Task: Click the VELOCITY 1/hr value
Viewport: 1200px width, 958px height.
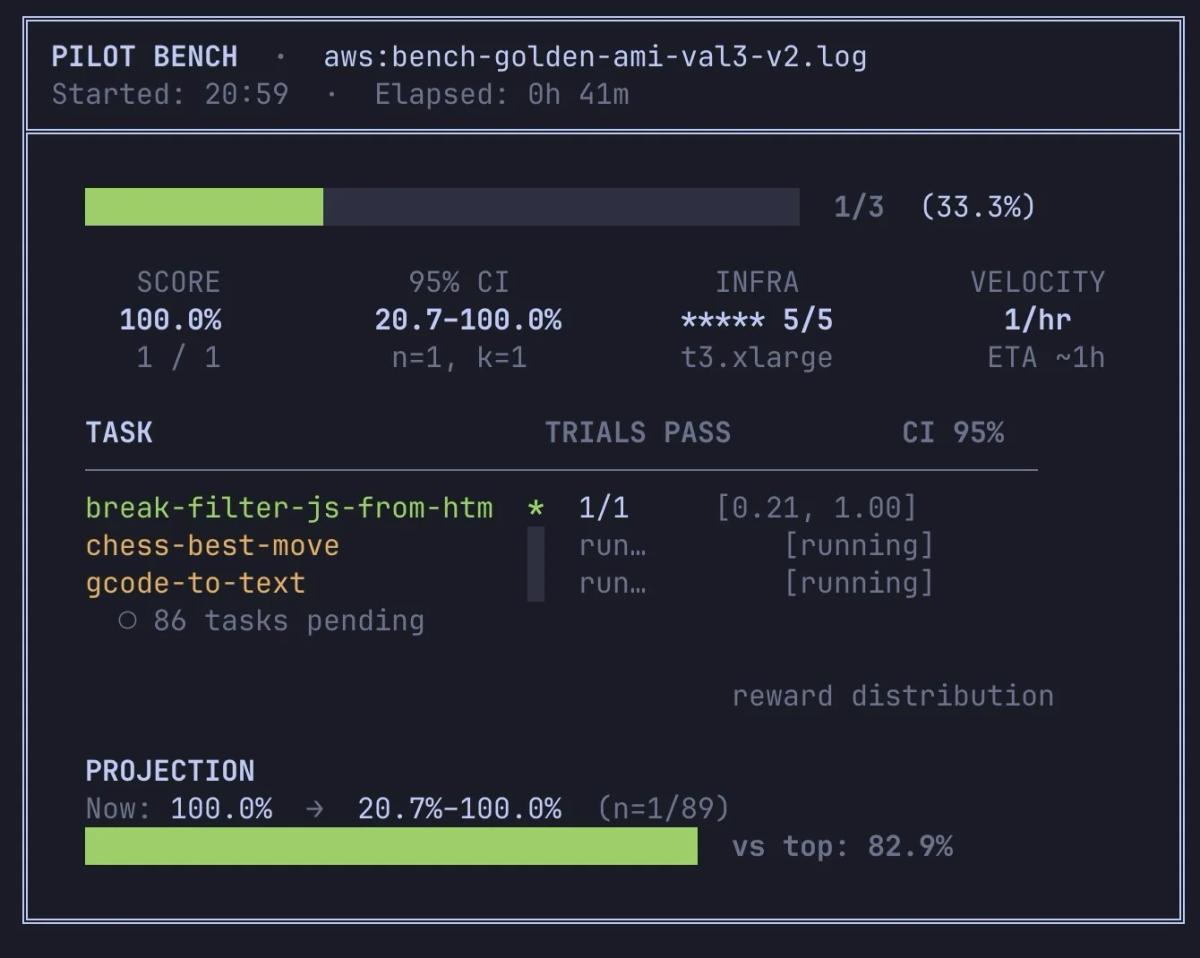Action: point(1037,320)
